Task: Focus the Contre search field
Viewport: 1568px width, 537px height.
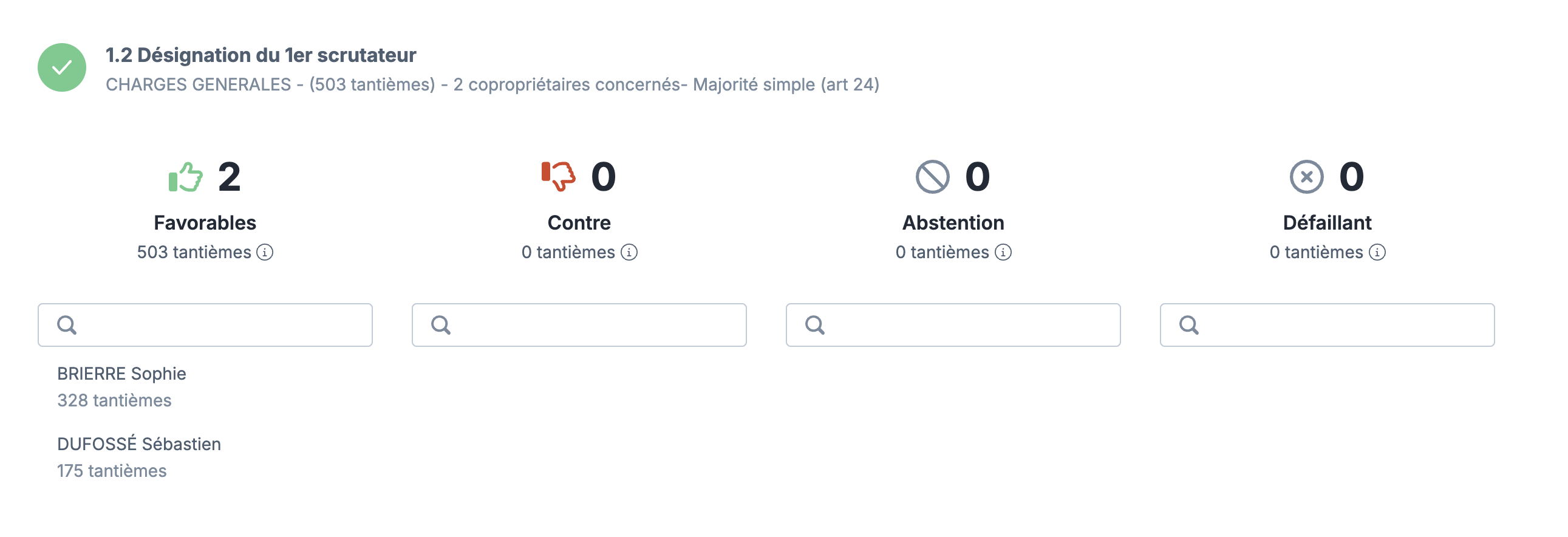Action: [x=579, y=325]
